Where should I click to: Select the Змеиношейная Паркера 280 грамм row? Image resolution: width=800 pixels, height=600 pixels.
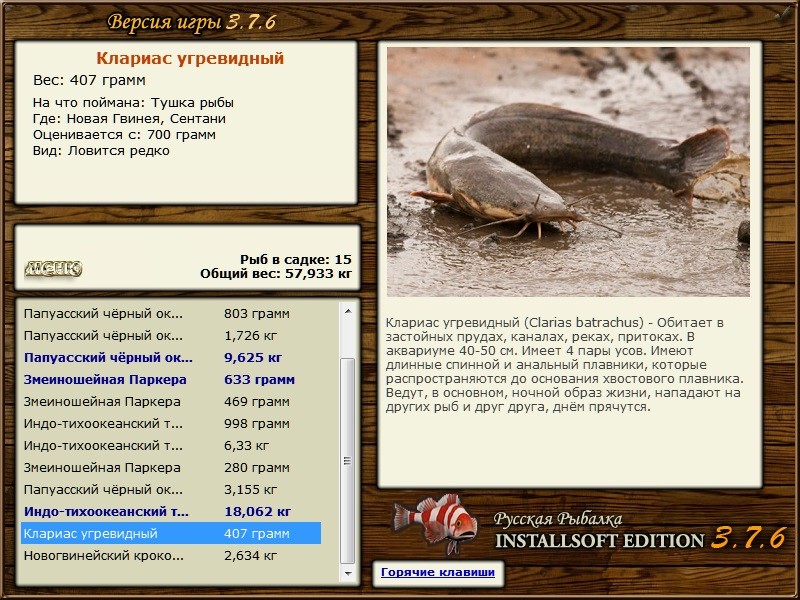pos(171,467)
